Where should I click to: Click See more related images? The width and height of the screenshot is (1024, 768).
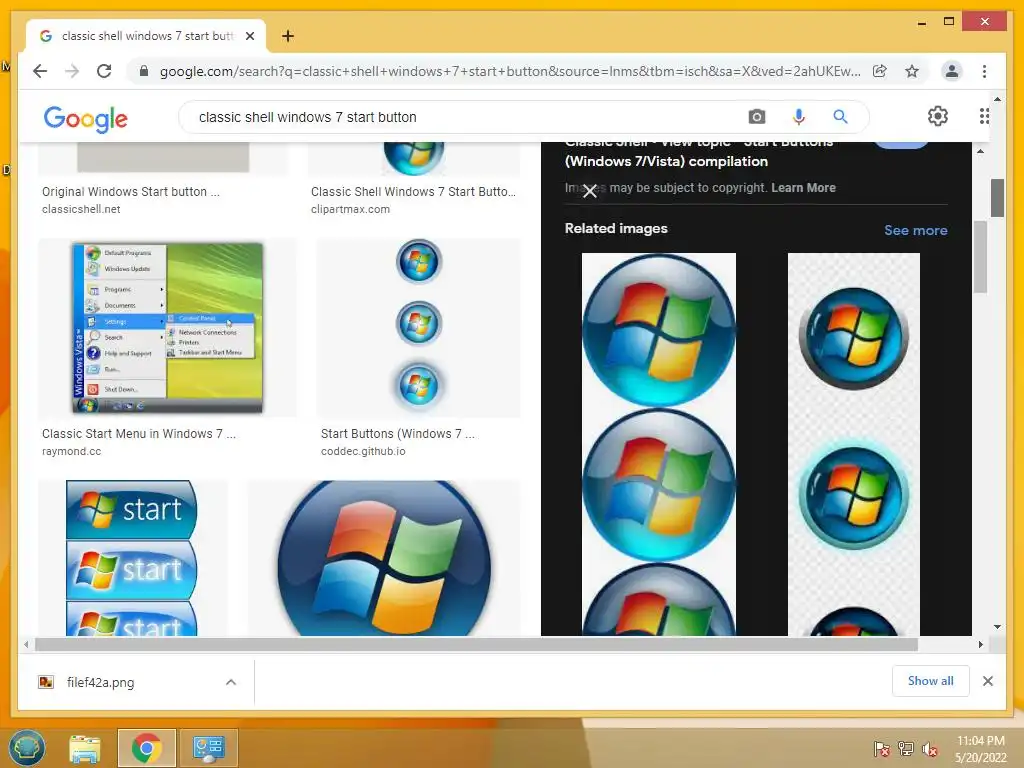pos(916,230)
